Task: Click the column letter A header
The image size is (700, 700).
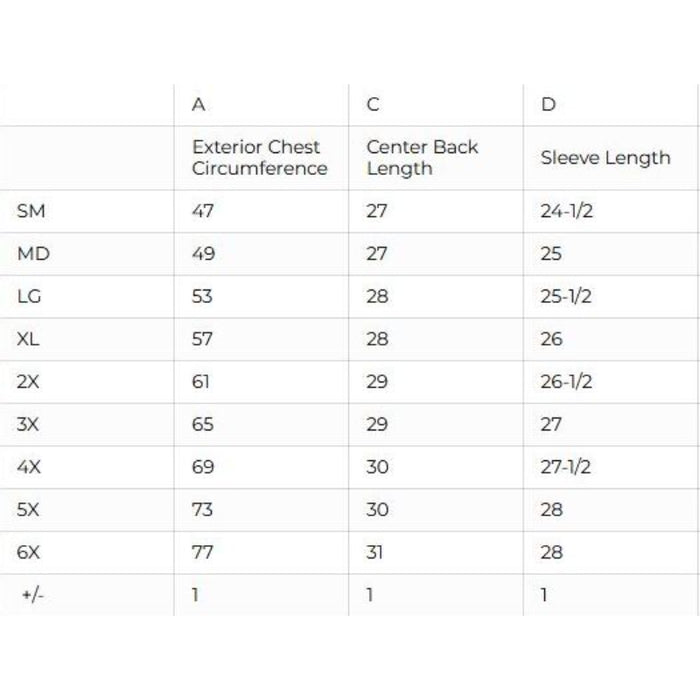Action: (x=199, y=105)
